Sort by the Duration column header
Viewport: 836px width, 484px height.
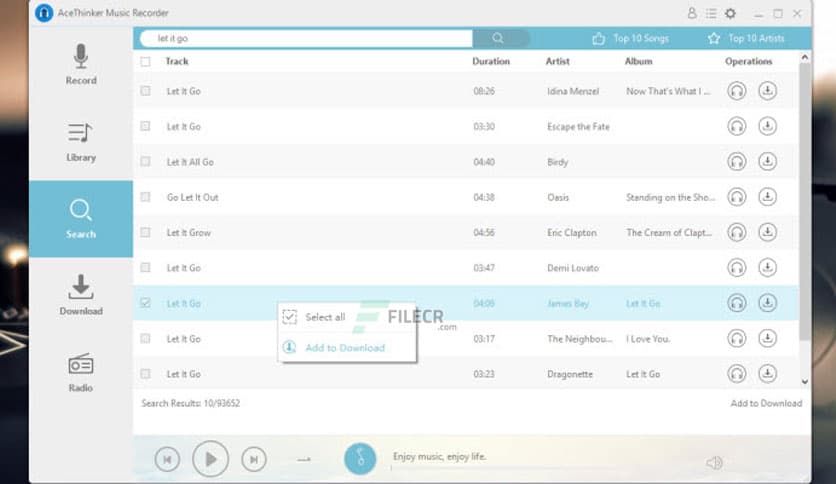tap(491, 61)
